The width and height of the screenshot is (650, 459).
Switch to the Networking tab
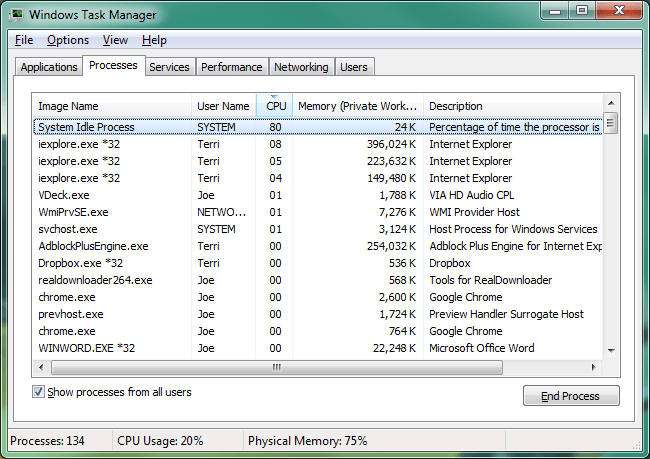click(x=301, y=67)
